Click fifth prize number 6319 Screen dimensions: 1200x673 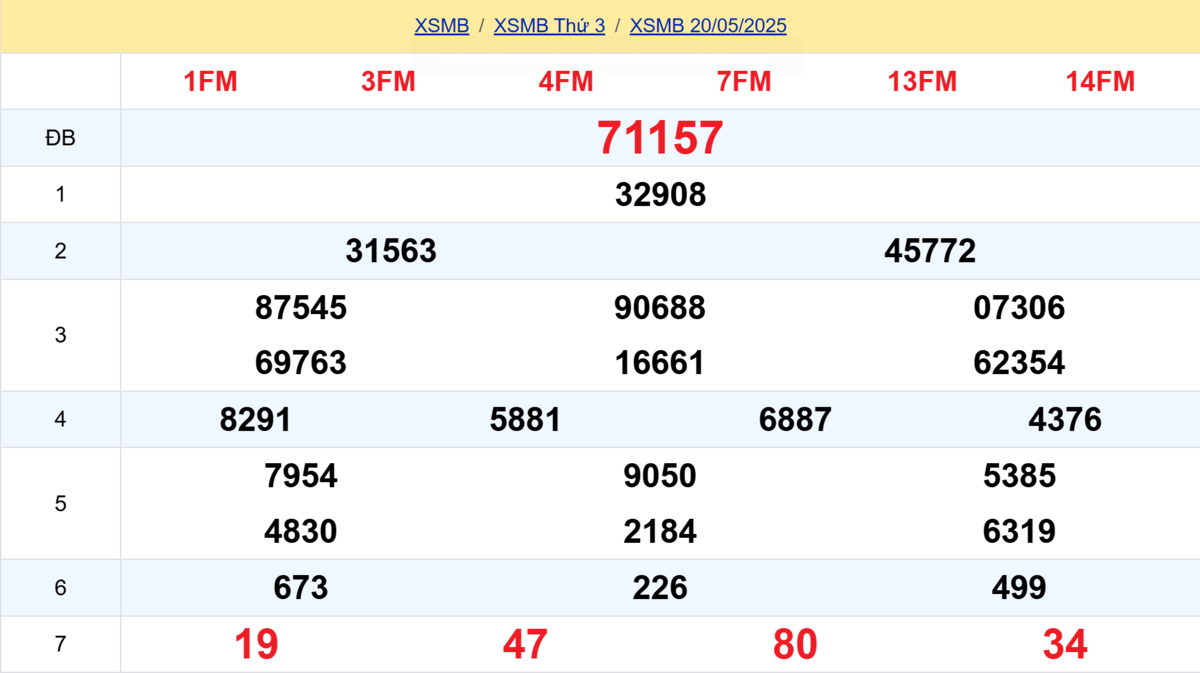[1019, 531]
